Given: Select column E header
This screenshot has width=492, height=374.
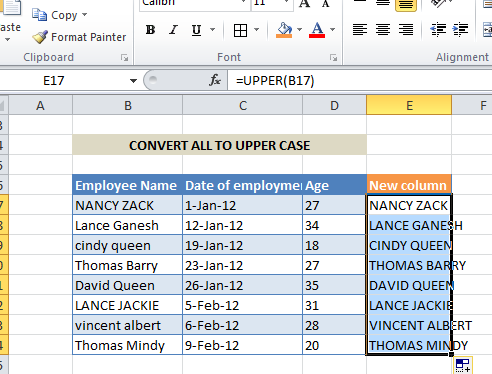Looking at the screenshot, I should tap(409, 106).
